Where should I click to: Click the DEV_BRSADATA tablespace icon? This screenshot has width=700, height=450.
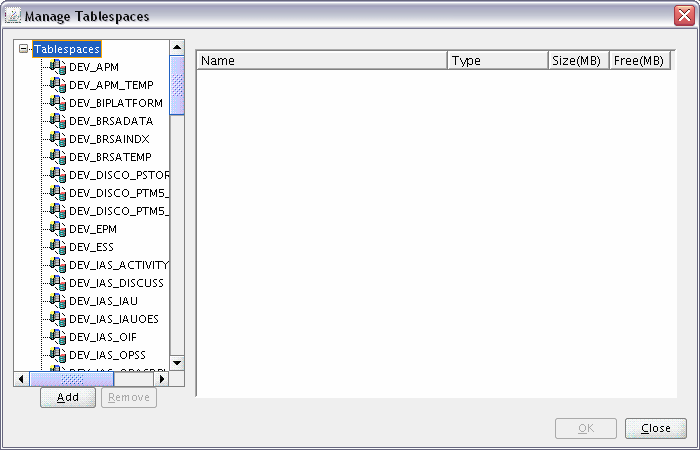(58, 121)
